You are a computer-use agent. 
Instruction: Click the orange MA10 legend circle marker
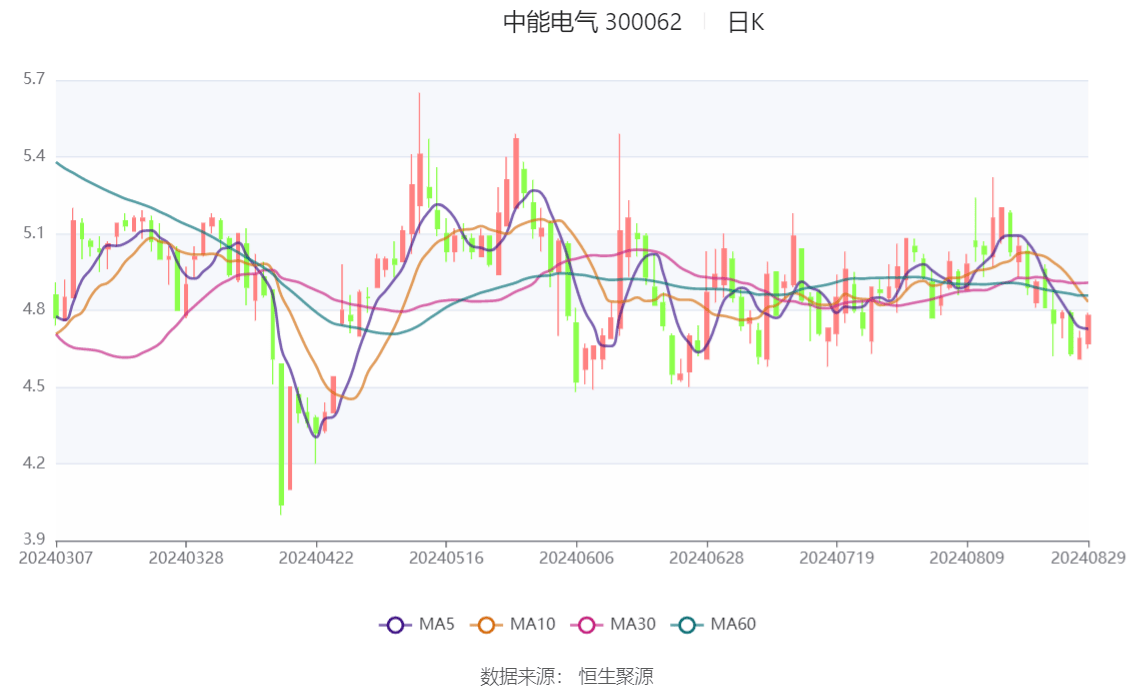[x=487, y=625]
